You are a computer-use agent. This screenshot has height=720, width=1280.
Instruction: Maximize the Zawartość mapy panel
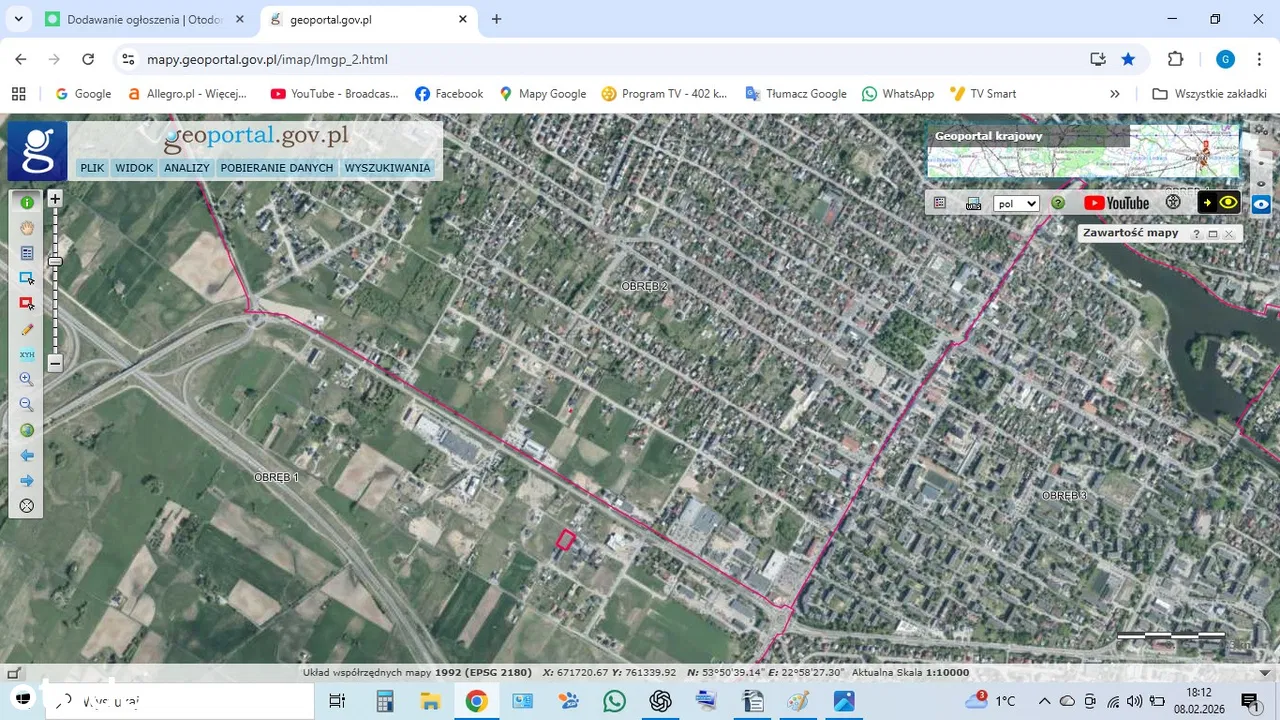(x=1213, y=234)
